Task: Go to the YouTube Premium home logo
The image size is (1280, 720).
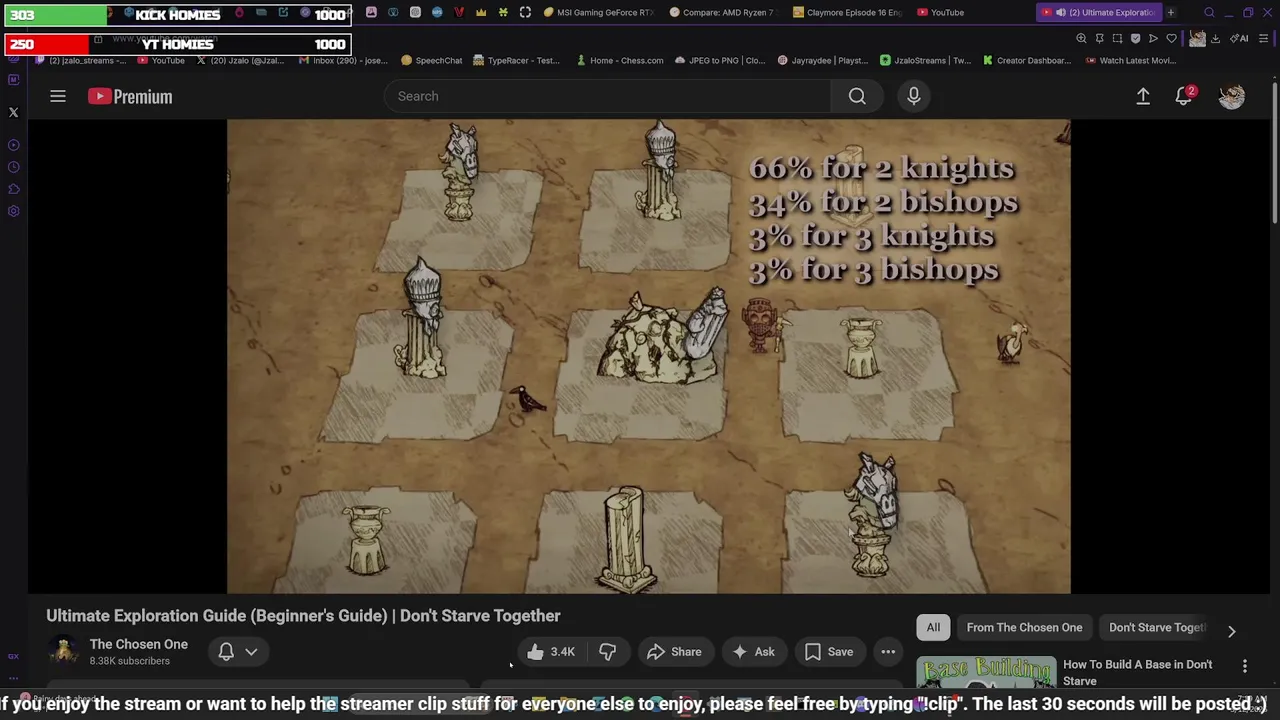Action: pos(130,96)
